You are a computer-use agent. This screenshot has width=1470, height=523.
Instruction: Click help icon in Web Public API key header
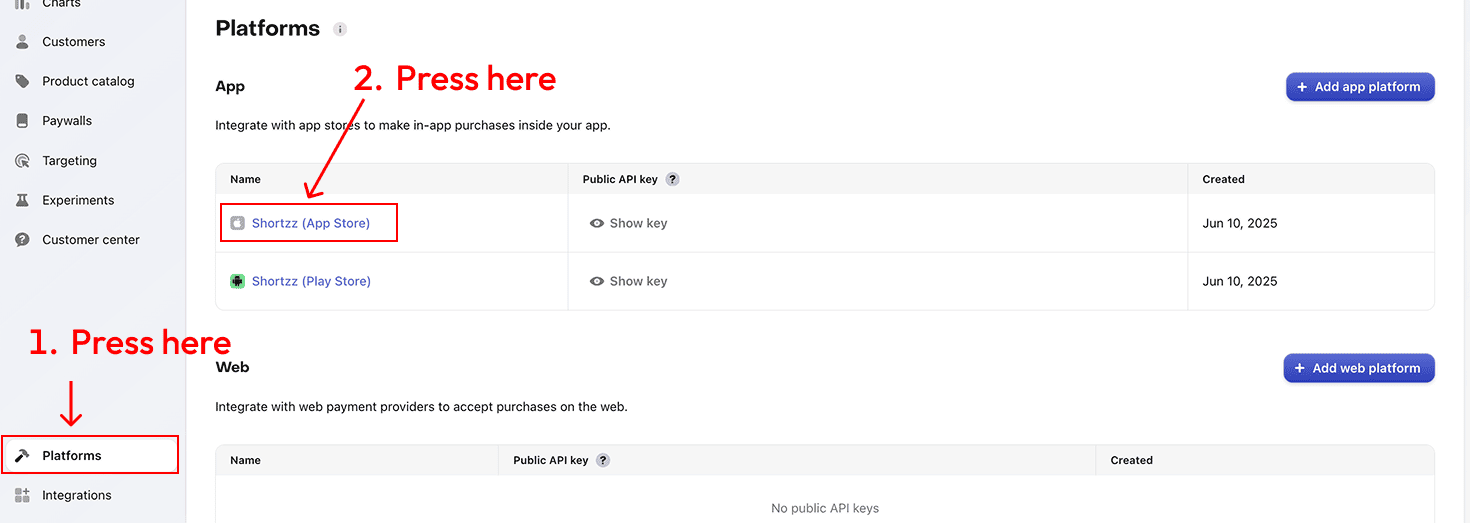[x=603, y=461]
